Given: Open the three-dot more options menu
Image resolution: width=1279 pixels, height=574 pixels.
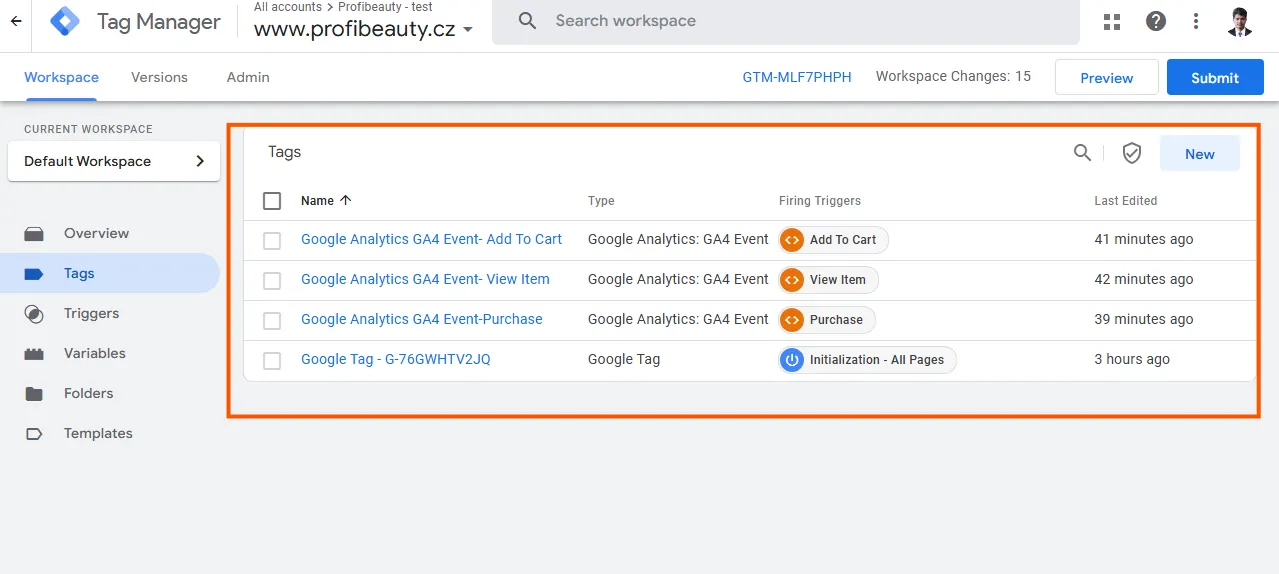Looking at the screenshot, I should click(1196, 21).
